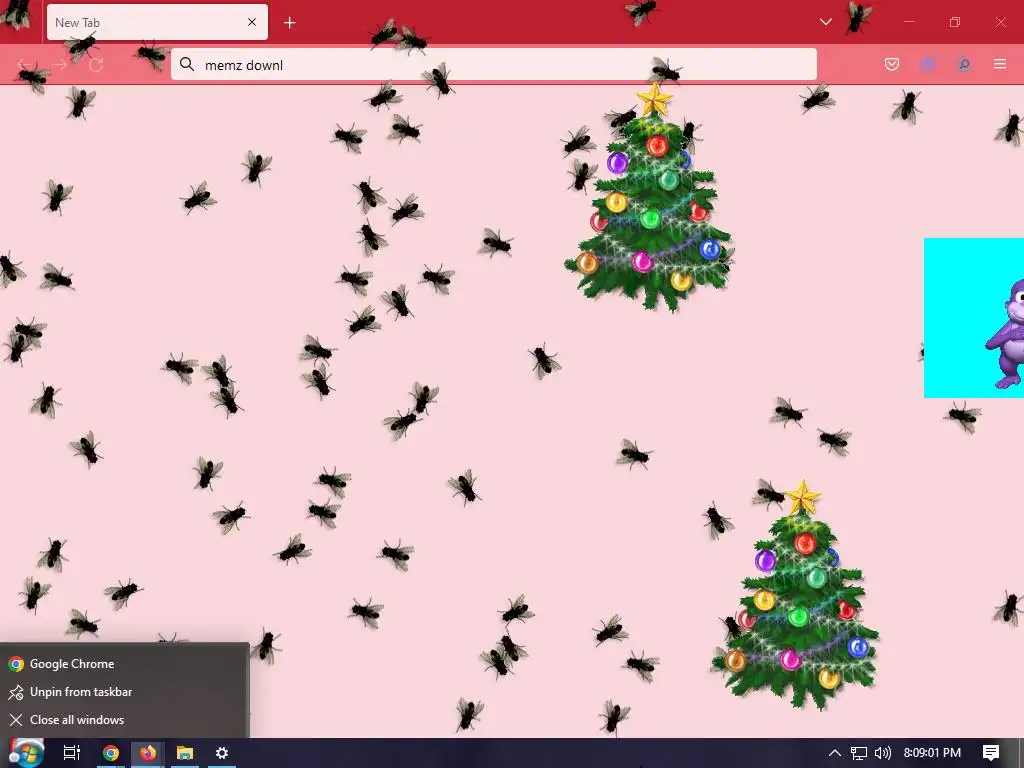Click the search magnifier in address bar
Screen dimensions: 1024x768
tap(187, 64)
